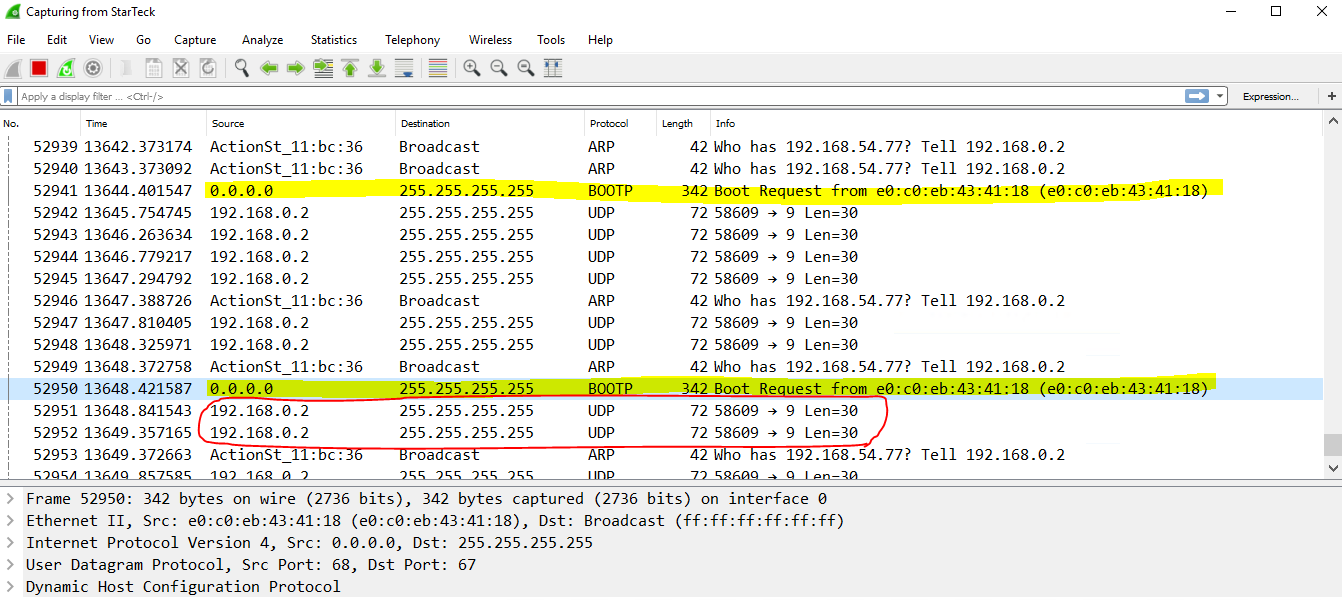Select packet 52941 BOOTP row
This screenshot has height=603, width=1342.
661,191
